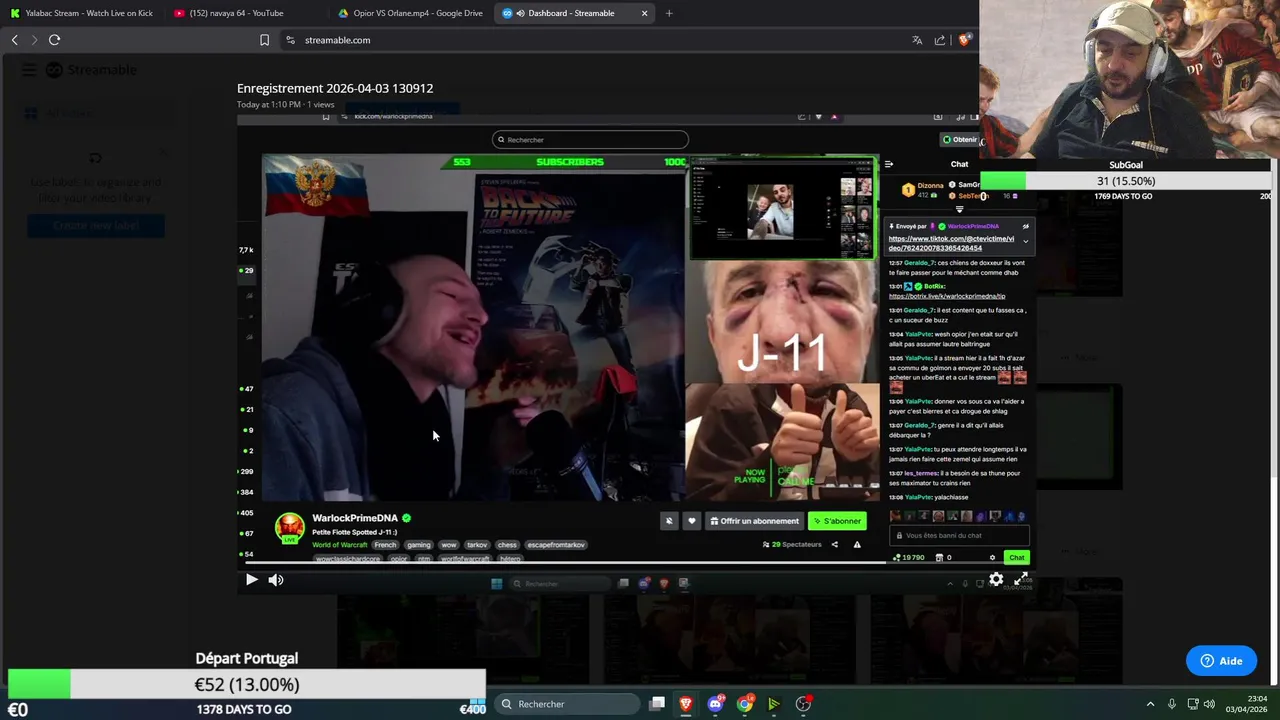Click Offrir un abonnement button
This screenshot has width=1280, height=720.
pyautogui.click(x=754, y=521)
